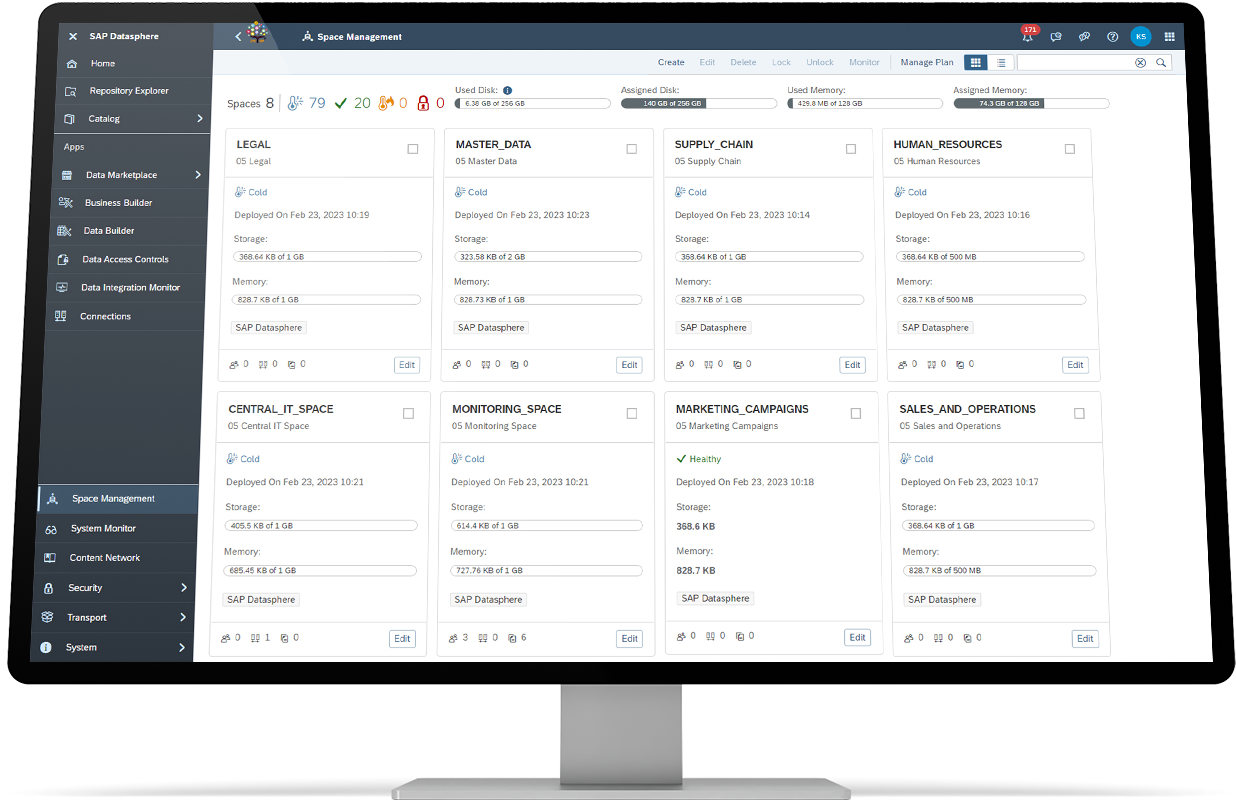Select the MARKETING_CAMPAIGNS checkbox

coord(855,413)
